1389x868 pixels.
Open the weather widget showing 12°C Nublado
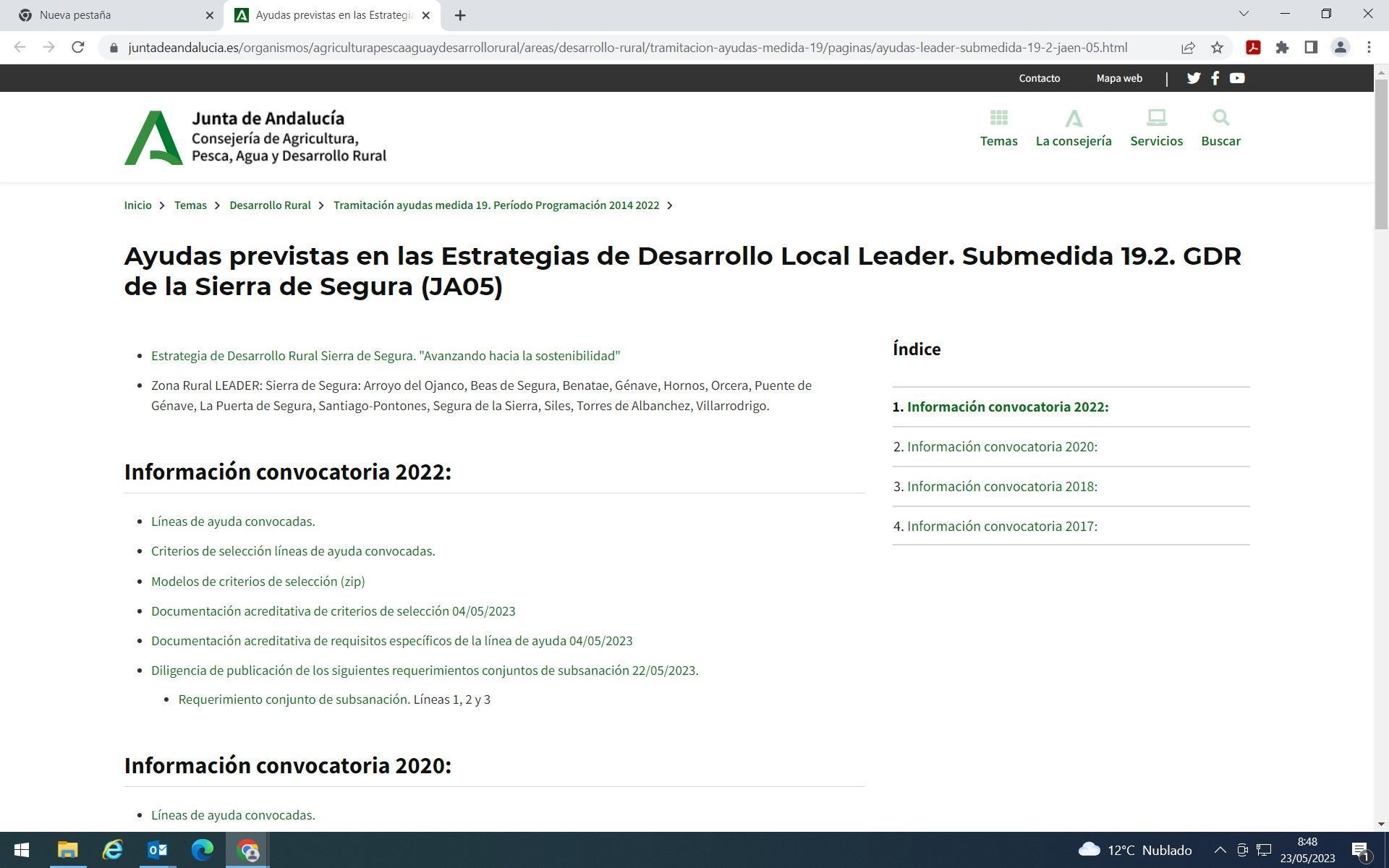tap(1134, 850)
